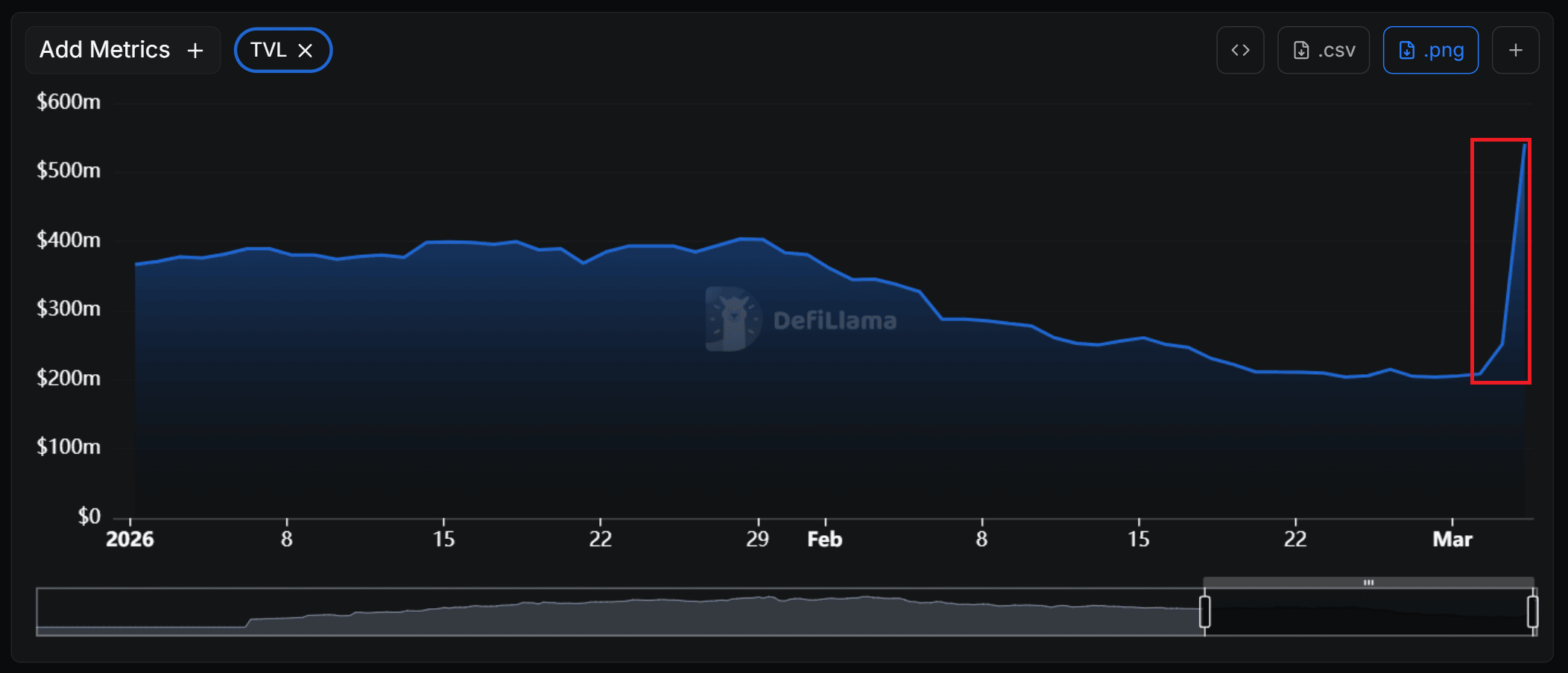The height and width of the screenshot is (673, 1568).
Task: Click the Feb label on the x-axis
Action: pyautogui.click(x=824, y=539)
